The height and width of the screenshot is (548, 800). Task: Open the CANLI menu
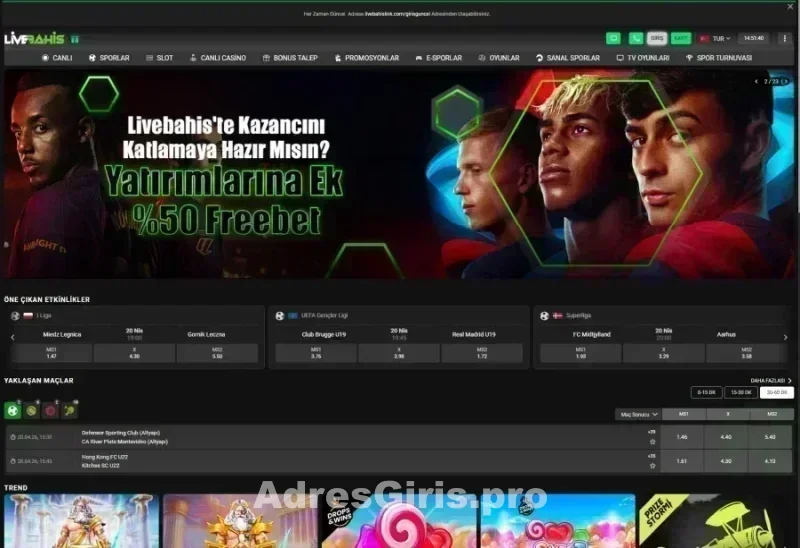57,58
